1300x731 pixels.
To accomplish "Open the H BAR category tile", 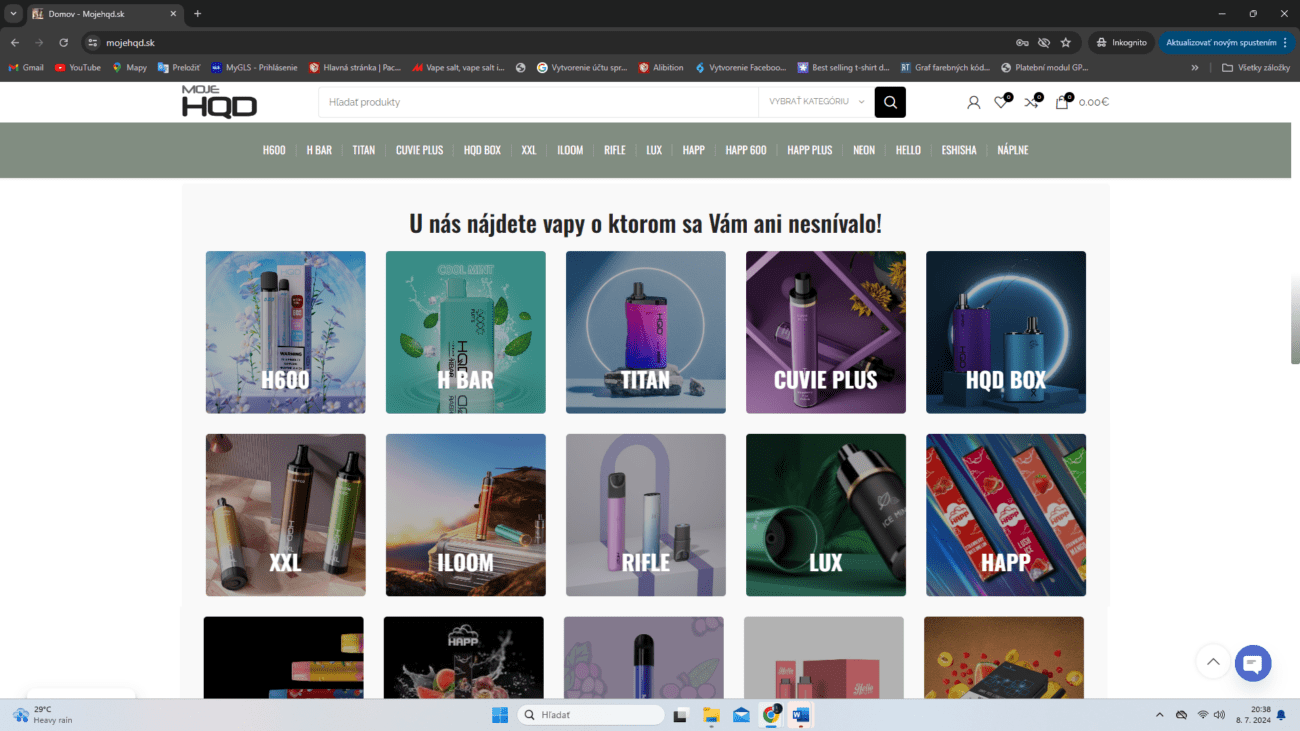I will click(466, 332).
